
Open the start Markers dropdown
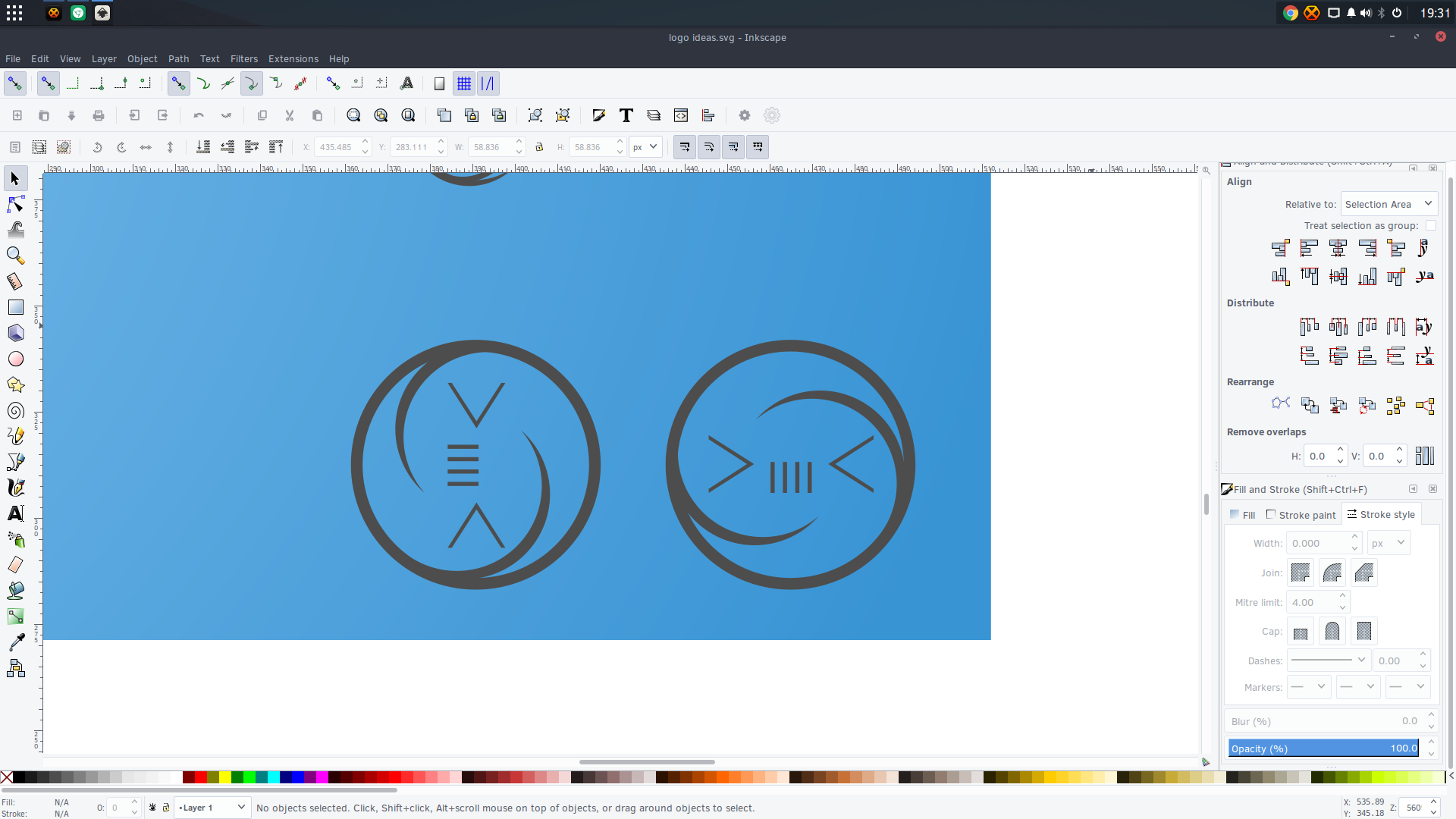(1308, 687)
